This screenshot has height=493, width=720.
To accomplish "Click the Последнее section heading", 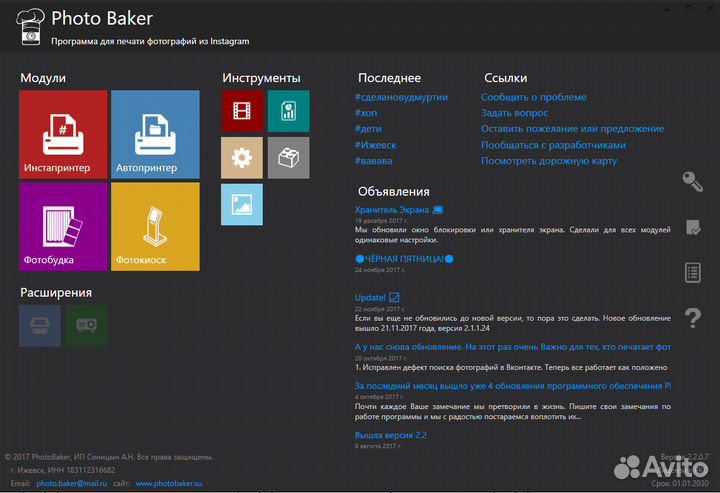I will coord(389,78).
